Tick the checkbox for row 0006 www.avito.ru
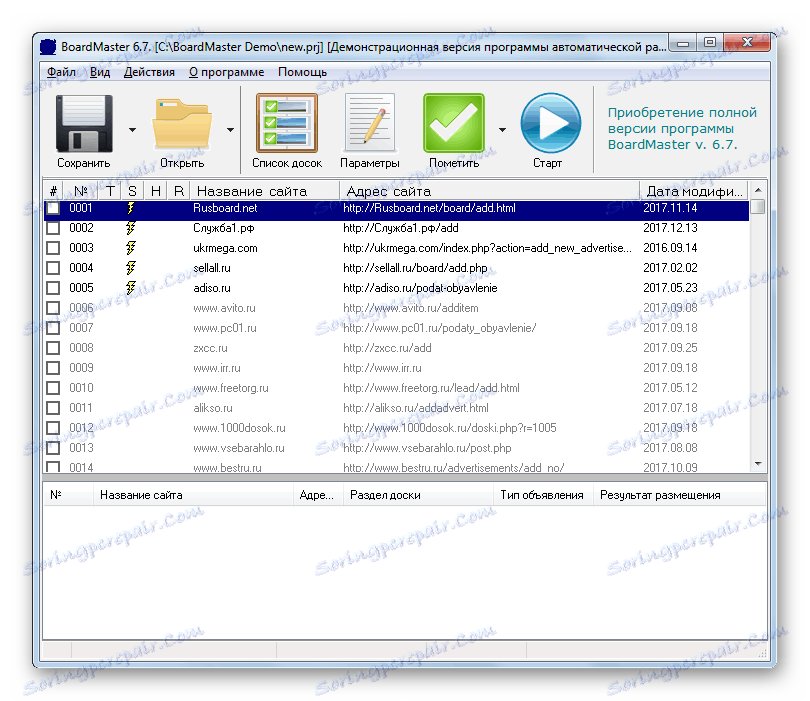 [53, 308]
